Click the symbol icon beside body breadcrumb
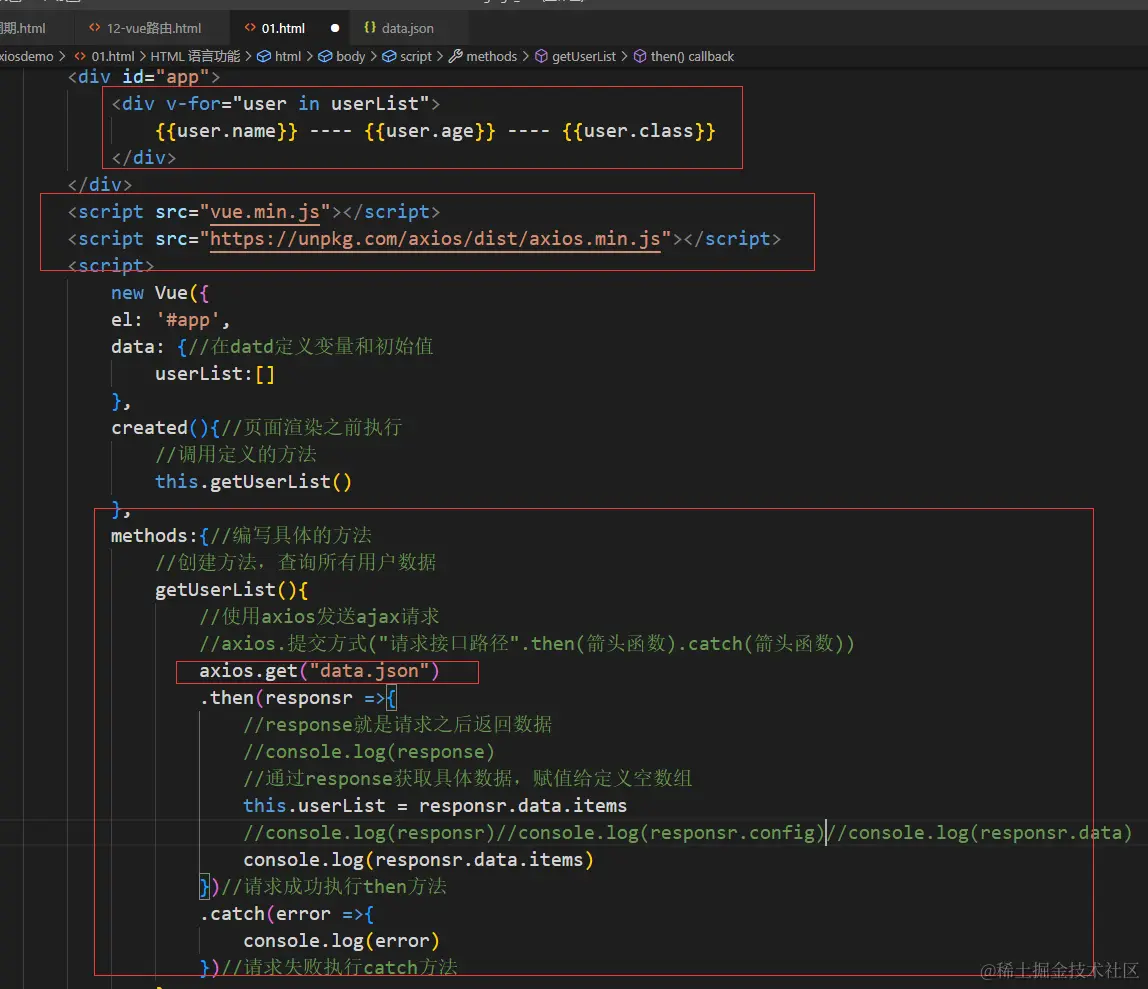This screenshot has height=989, width=1148. click(x=325, y=56)
